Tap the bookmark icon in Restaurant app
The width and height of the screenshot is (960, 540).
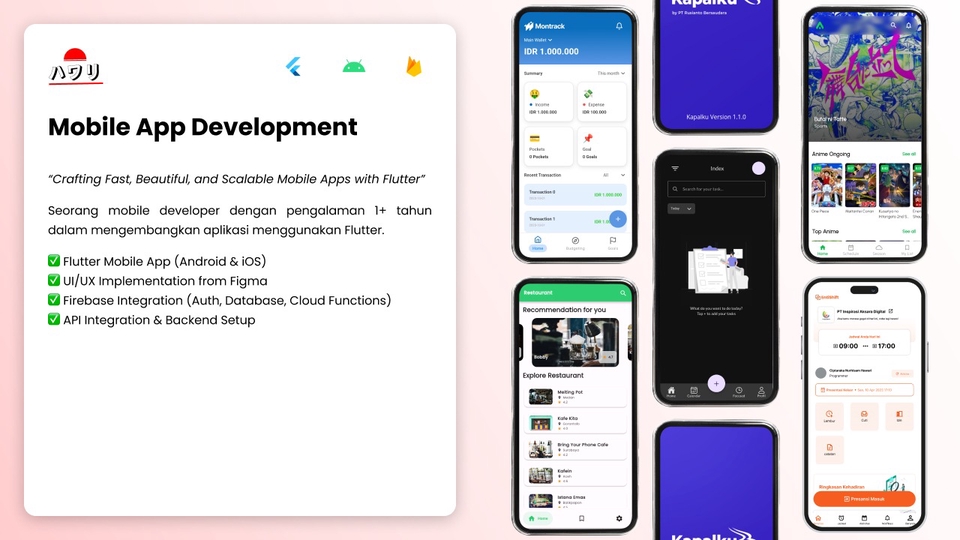(582, 519)
